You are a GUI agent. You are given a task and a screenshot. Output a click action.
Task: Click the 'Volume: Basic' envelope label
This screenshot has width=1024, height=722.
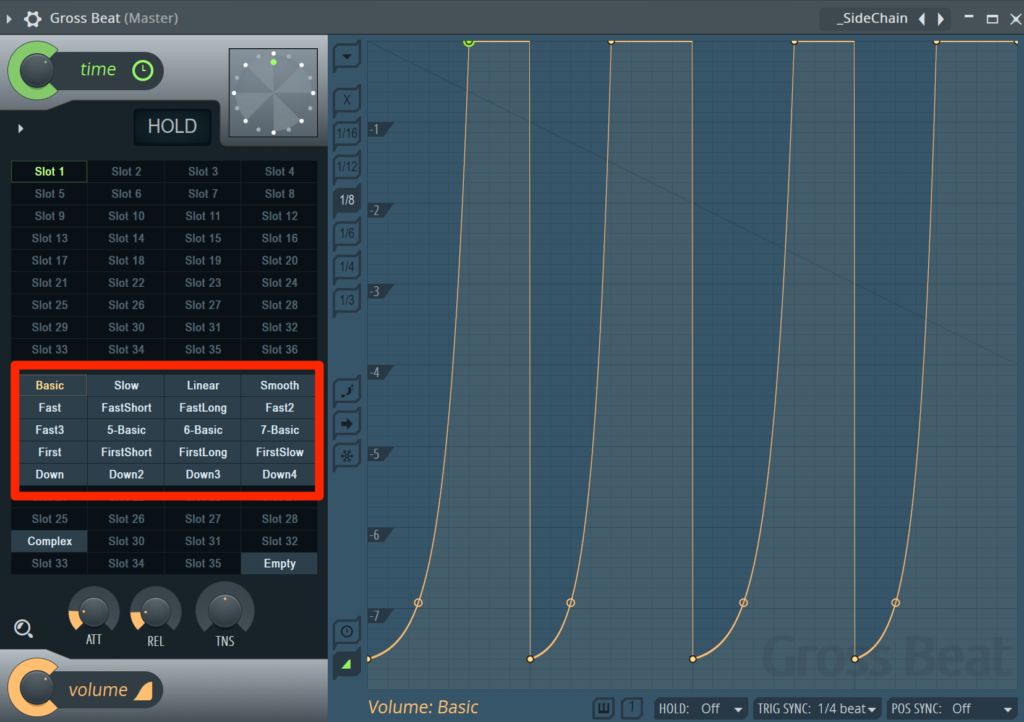pyautogui.click(x=423, y=707)
